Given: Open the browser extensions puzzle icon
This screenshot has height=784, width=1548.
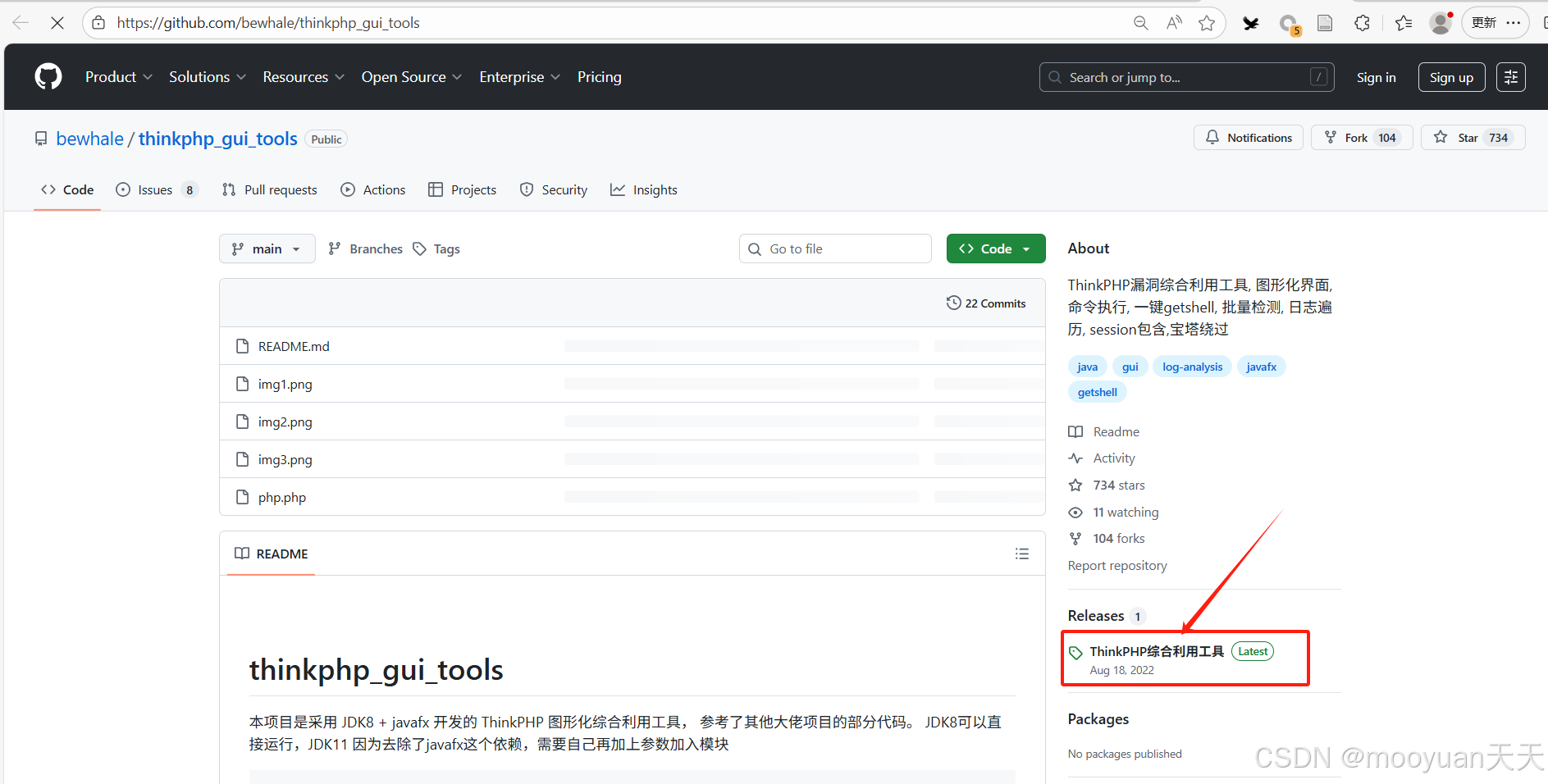Looking at the screenshot, I should click(x=1362, y=23).
